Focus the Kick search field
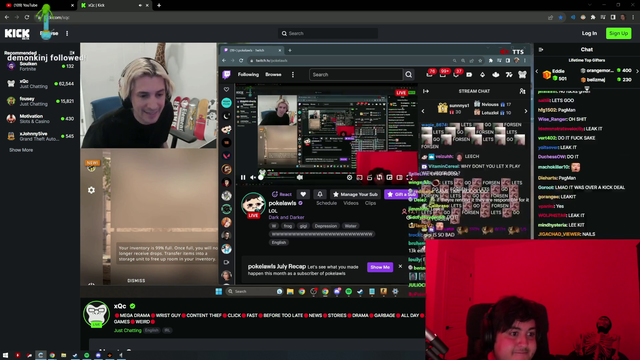This screenshot has width=640, height=360. click(x=328, y=33)
